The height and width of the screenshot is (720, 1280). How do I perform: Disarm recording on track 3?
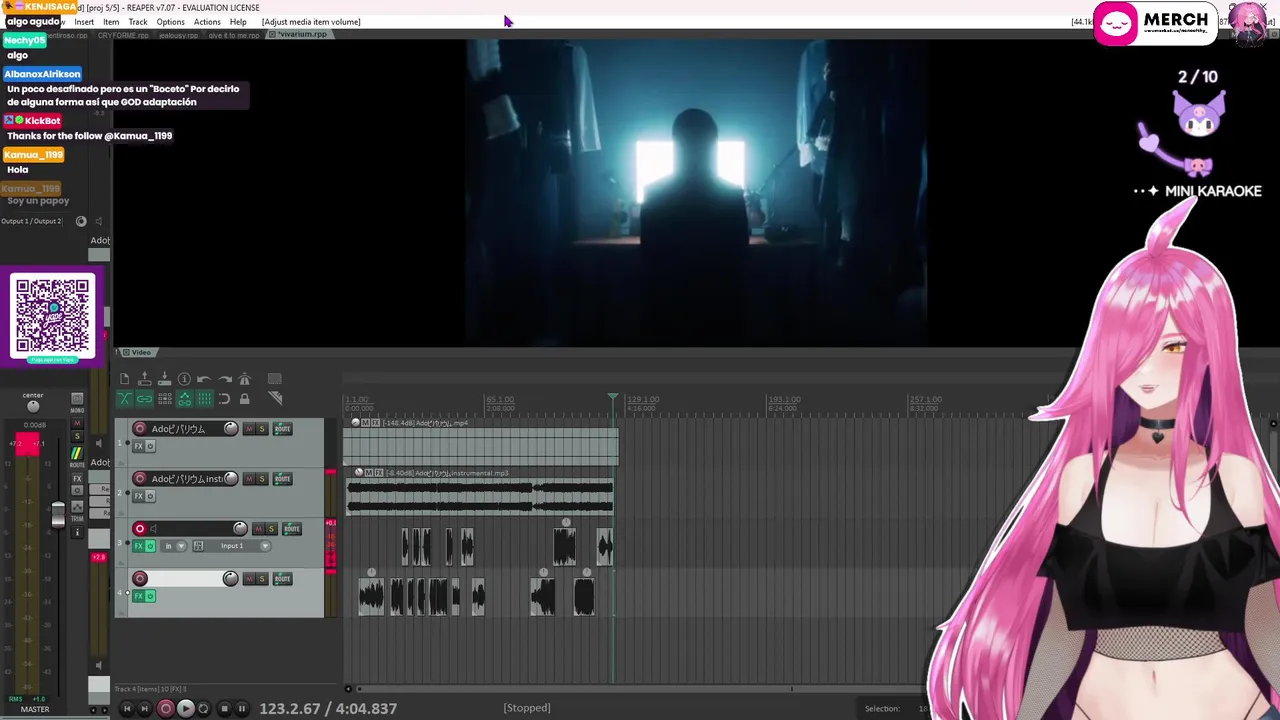(x=140, y=529)
